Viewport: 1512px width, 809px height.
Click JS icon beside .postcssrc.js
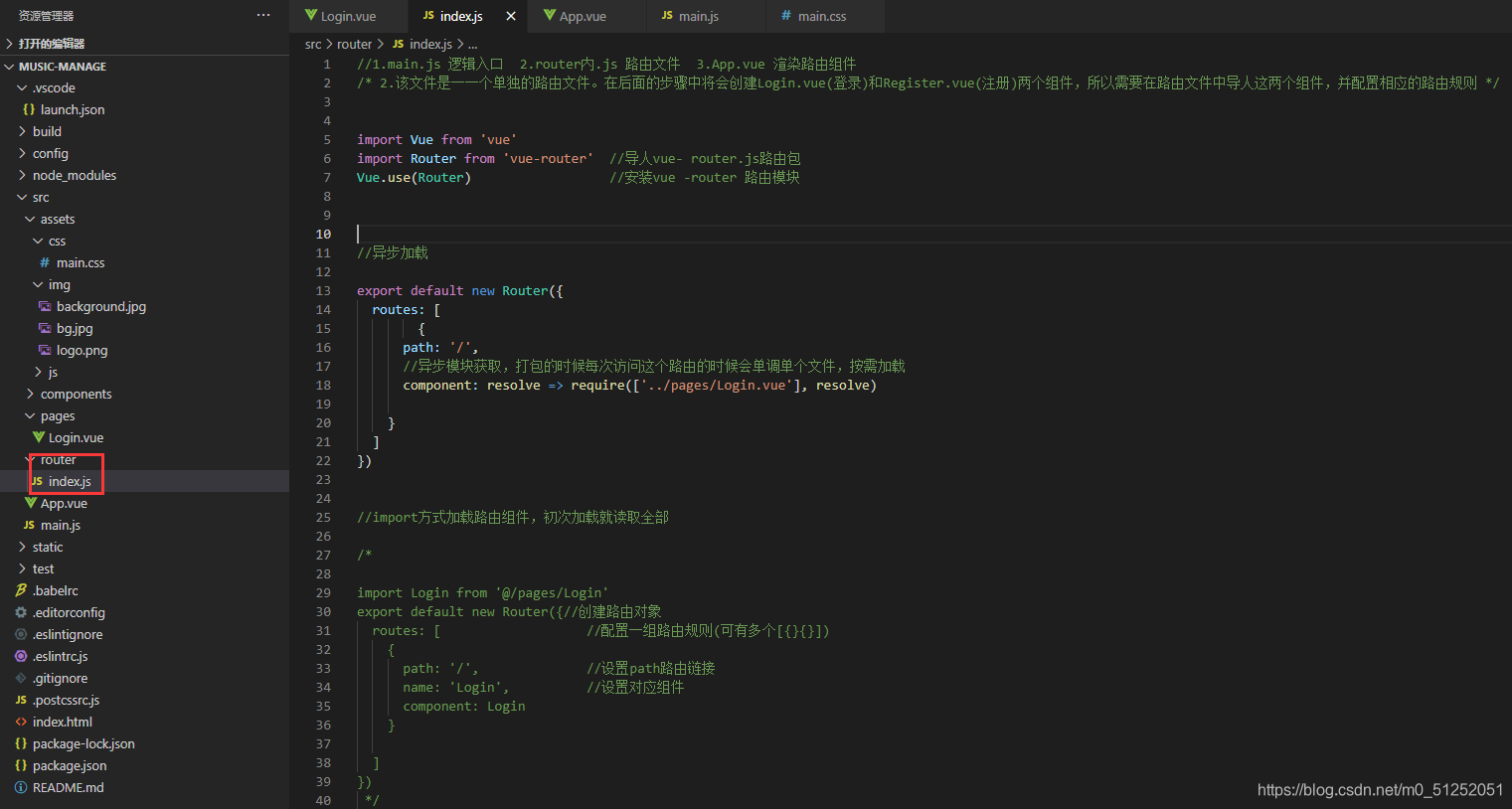tap(21, 700)
